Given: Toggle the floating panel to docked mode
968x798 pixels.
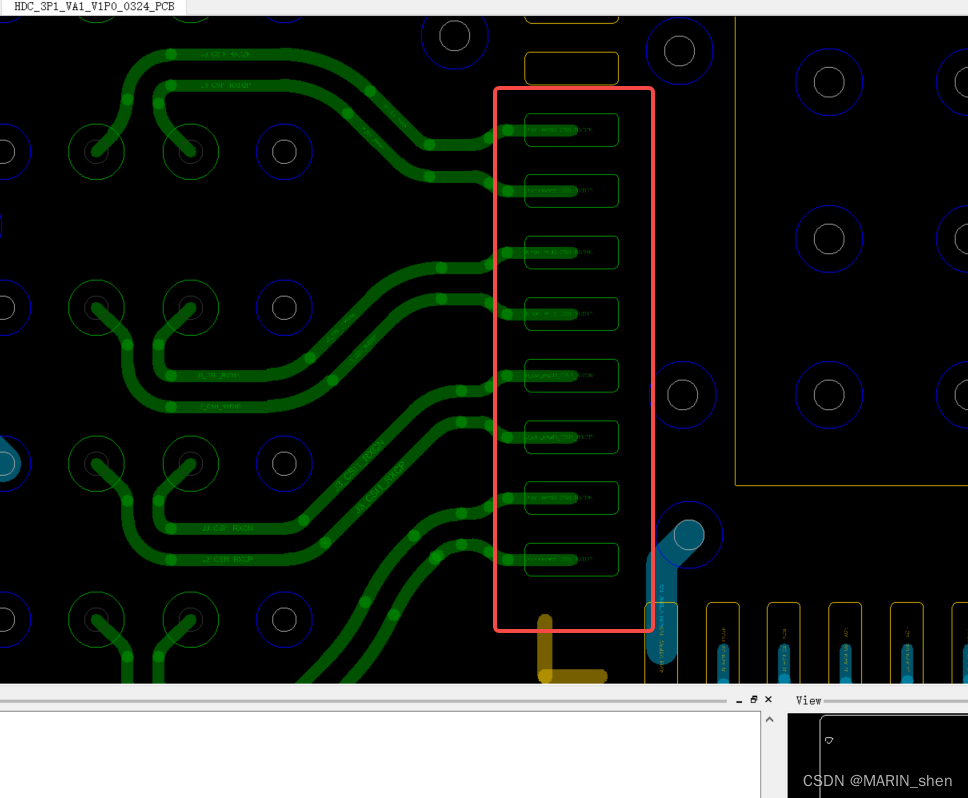Looking at the screenshot, I should coord(753,699).
